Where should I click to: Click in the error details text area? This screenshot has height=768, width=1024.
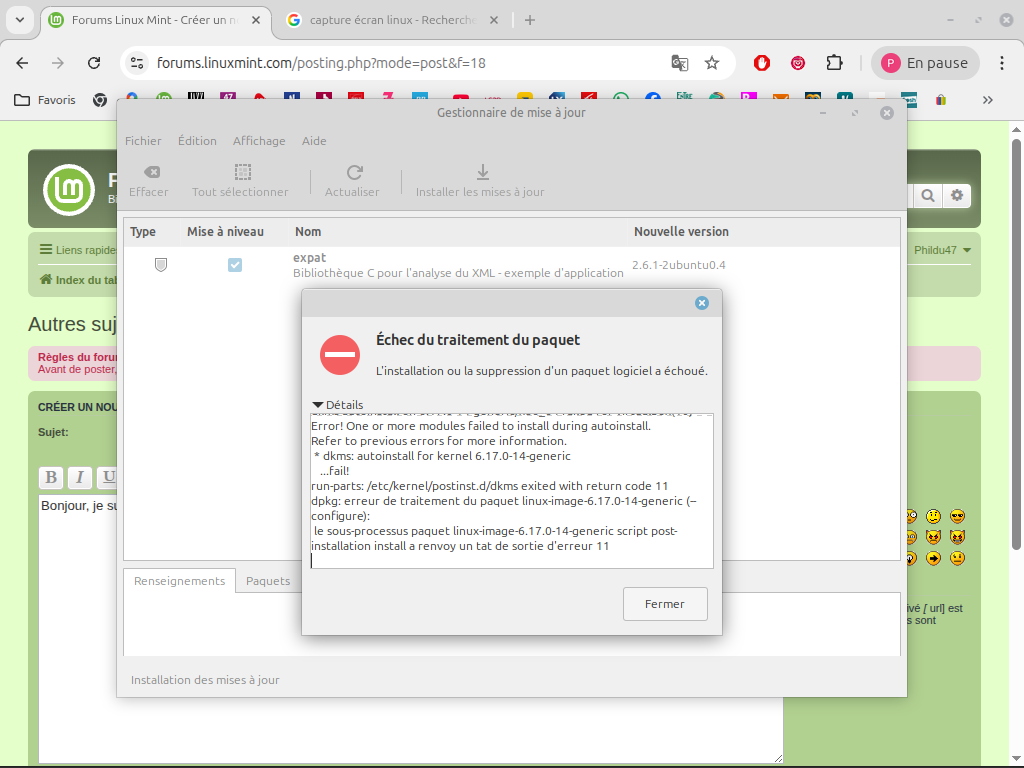coord(512,491)
